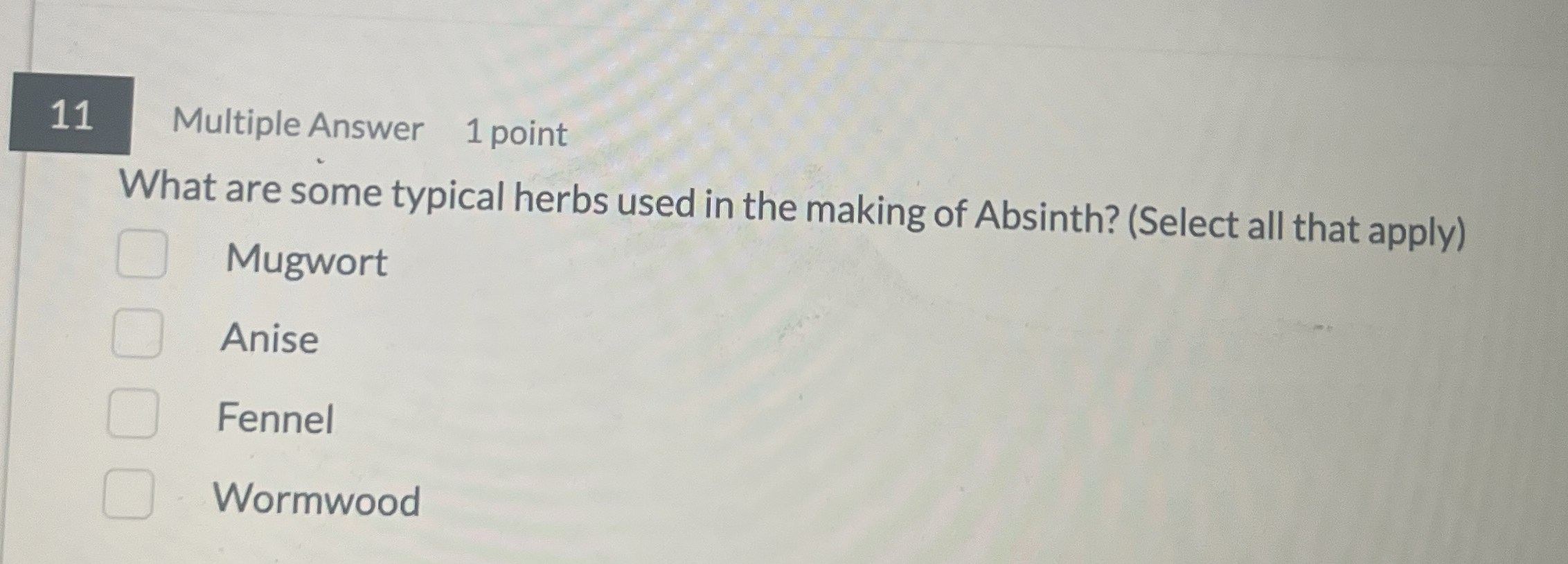Enable the Wormwood checkbox
The image size is (1568, 564).
(129, 493)
